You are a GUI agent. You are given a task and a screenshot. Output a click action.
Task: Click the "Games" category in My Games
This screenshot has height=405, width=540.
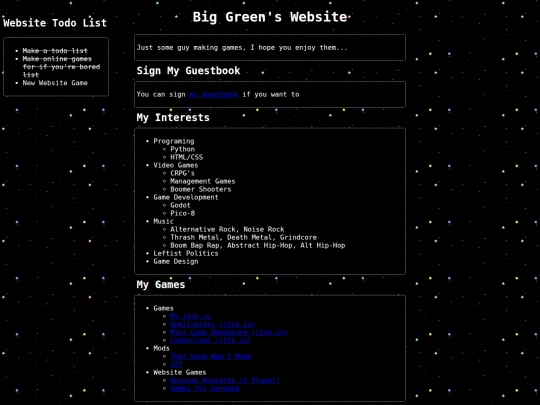point(164,308)
